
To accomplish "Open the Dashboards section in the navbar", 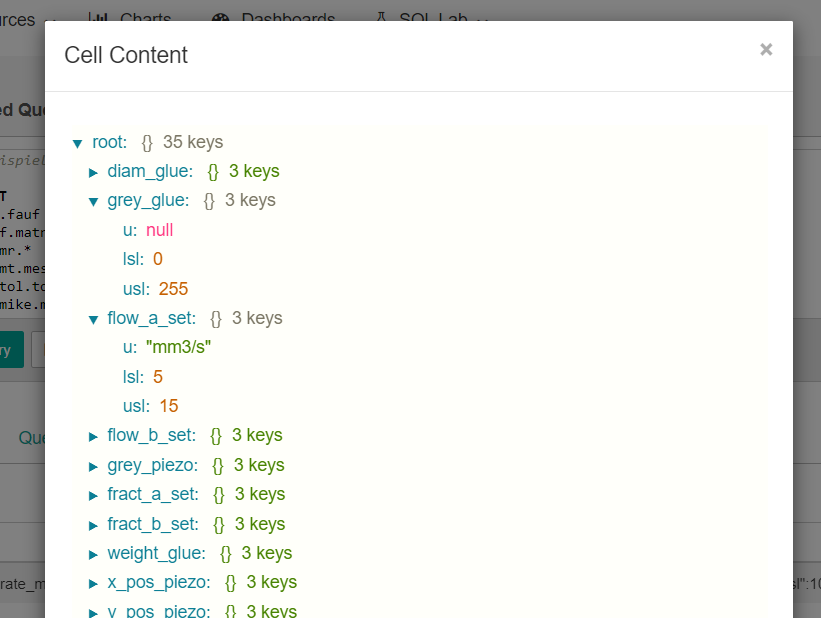I will coord(289,18).
